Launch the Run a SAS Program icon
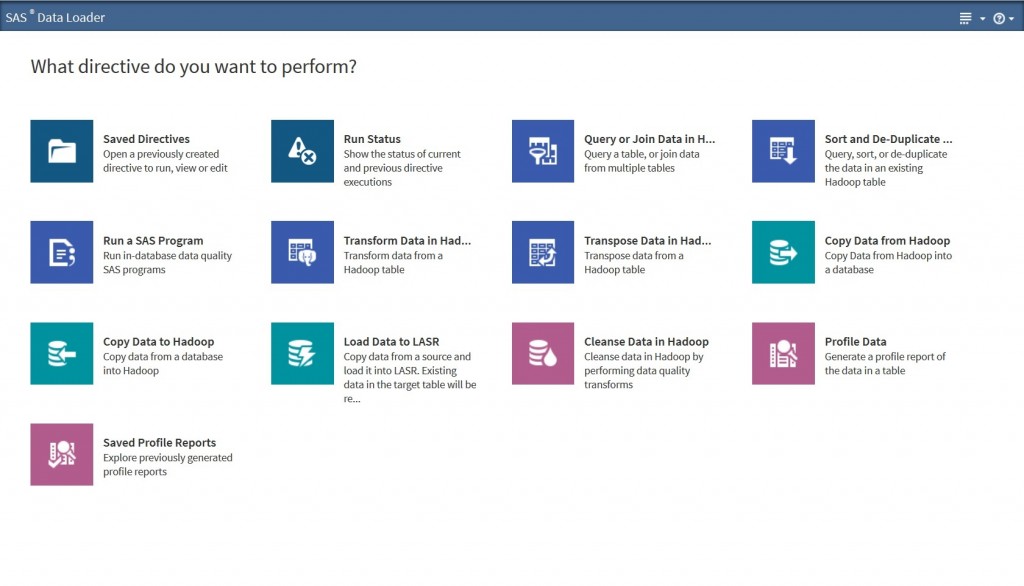The height and width of the screenshot is (586, 1024). [x=61, y=252]
